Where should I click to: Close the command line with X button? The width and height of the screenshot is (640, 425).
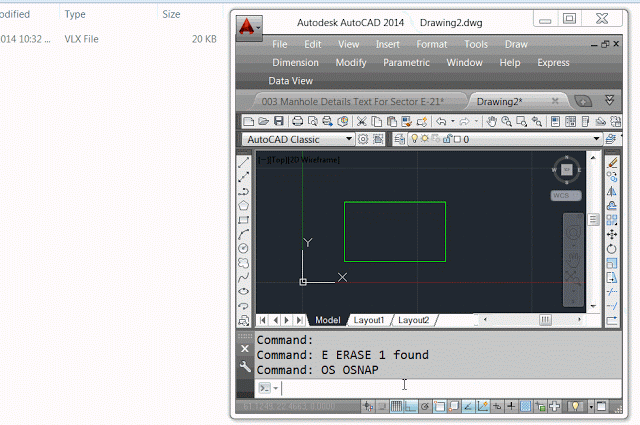tap(245, 349)
